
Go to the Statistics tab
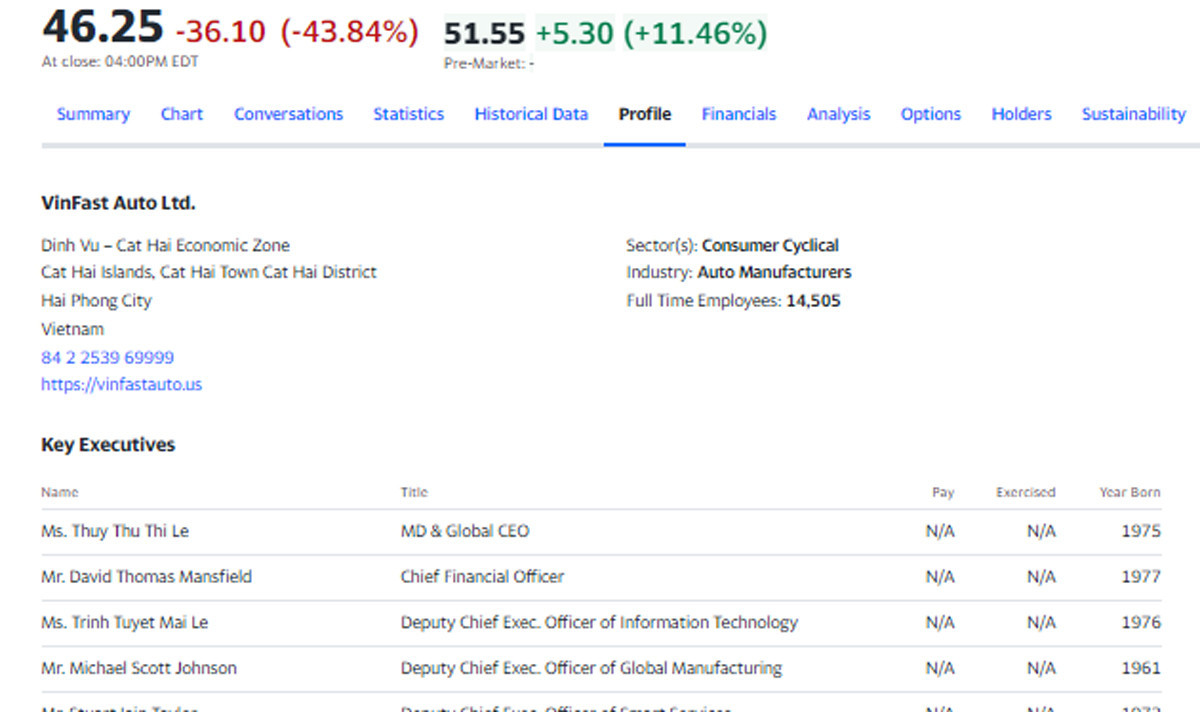pos(408,114)
